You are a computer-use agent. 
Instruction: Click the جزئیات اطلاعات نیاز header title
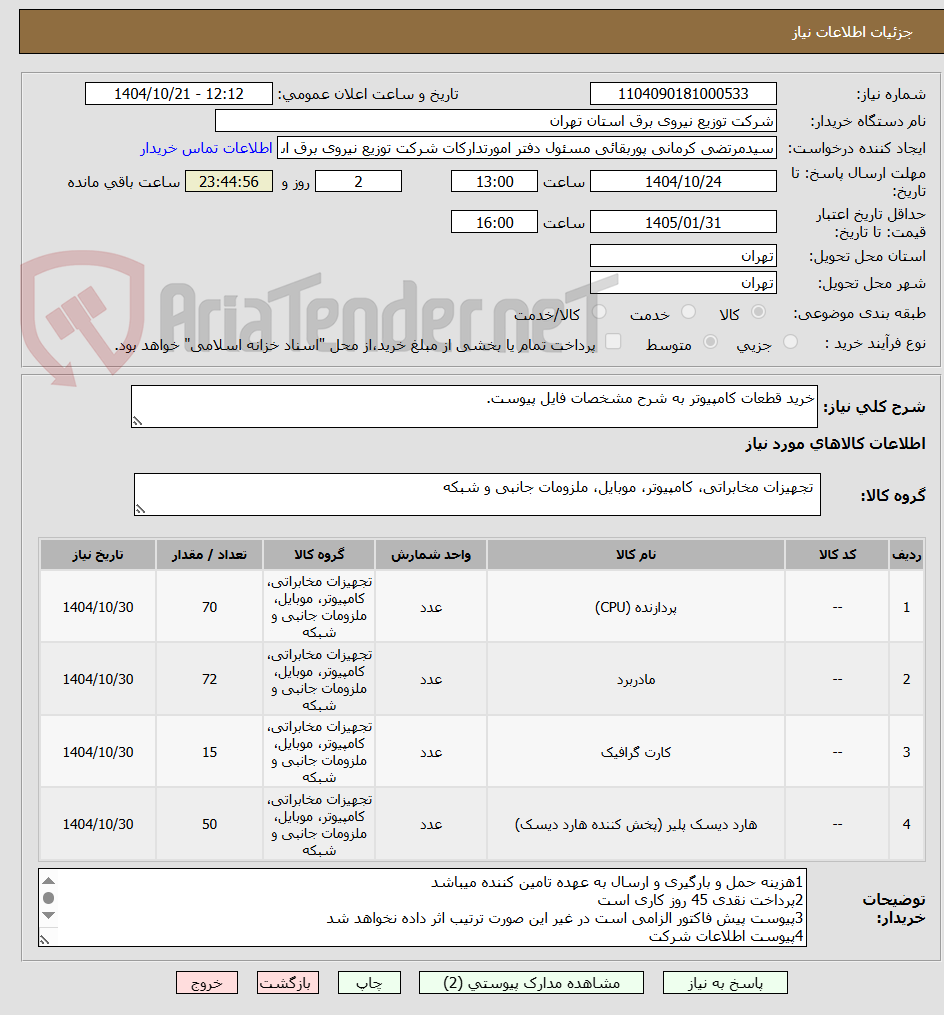[852, 32]
